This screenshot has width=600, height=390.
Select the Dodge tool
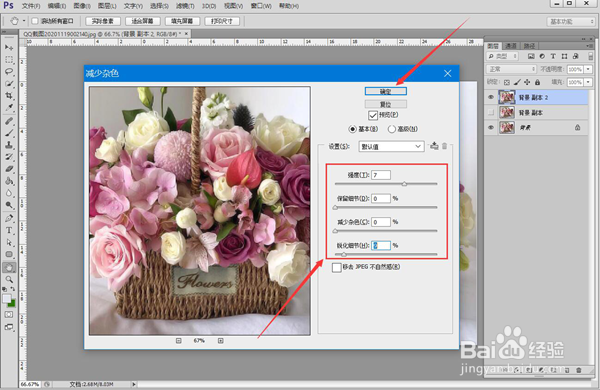click(9, 205)
